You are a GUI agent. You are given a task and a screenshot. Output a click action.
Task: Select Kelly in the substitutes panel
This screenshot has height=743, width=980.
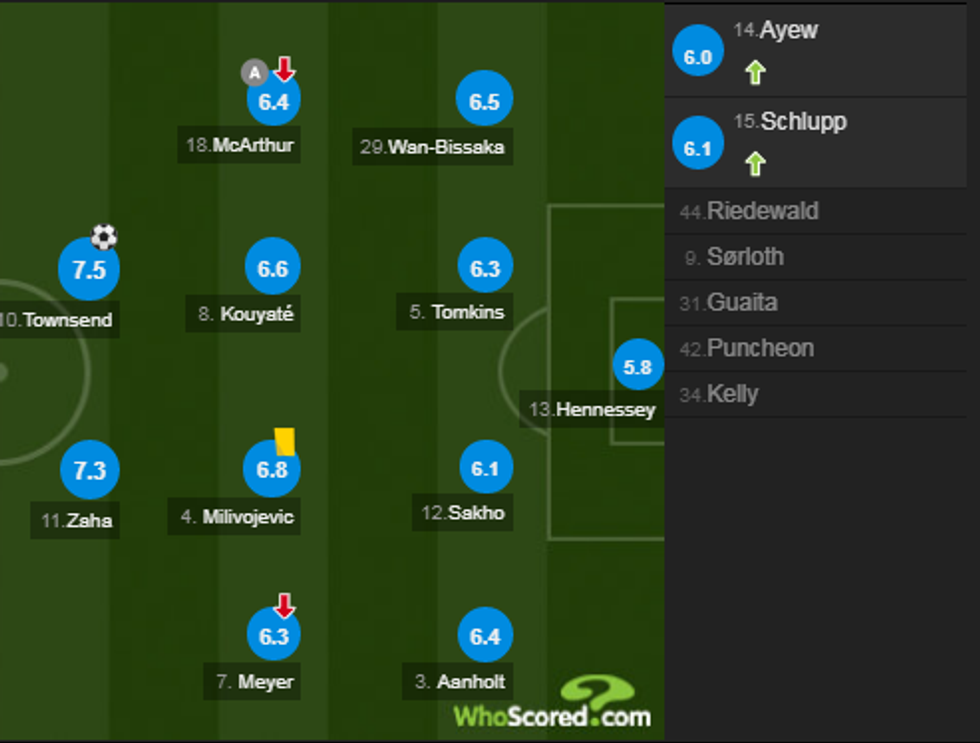click(x=735, y=394)
